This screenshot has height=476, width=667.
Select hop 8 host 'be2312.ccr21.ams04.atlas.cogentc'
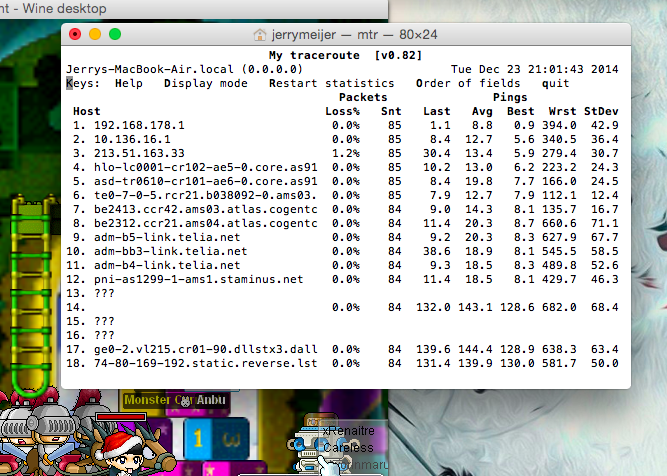click(205, 224)
